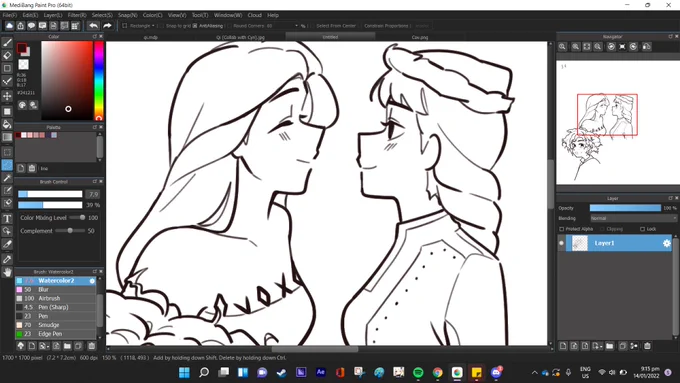Viewport: 680px width, 383px height.
Task: Toggle the Clipping checkbox
Action: pos(602,229)
